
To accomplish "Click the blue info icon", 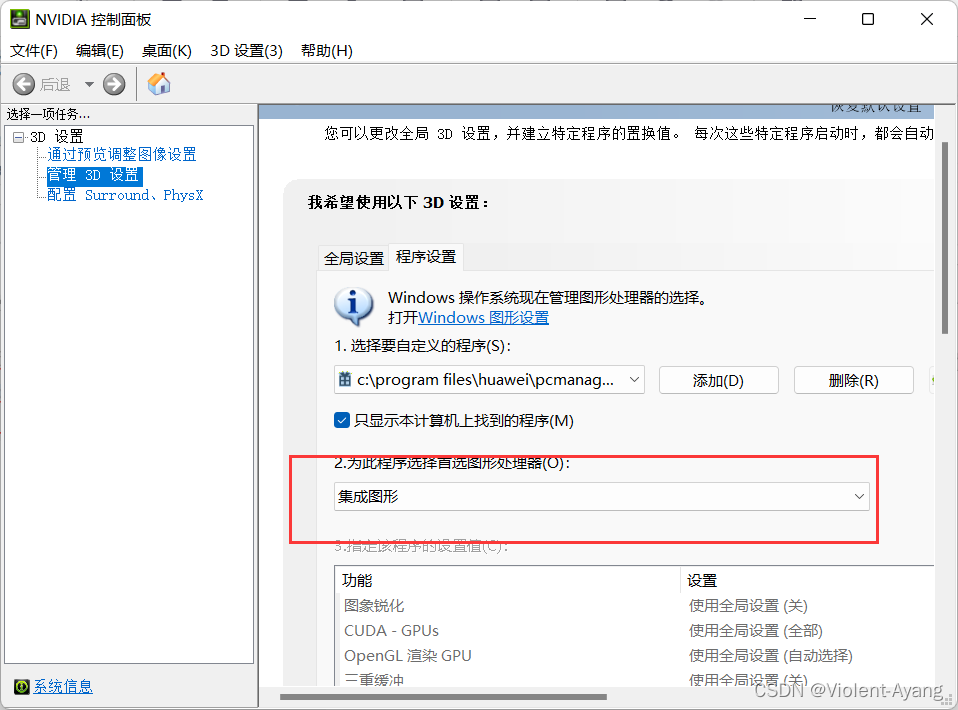I will (353, 306).
